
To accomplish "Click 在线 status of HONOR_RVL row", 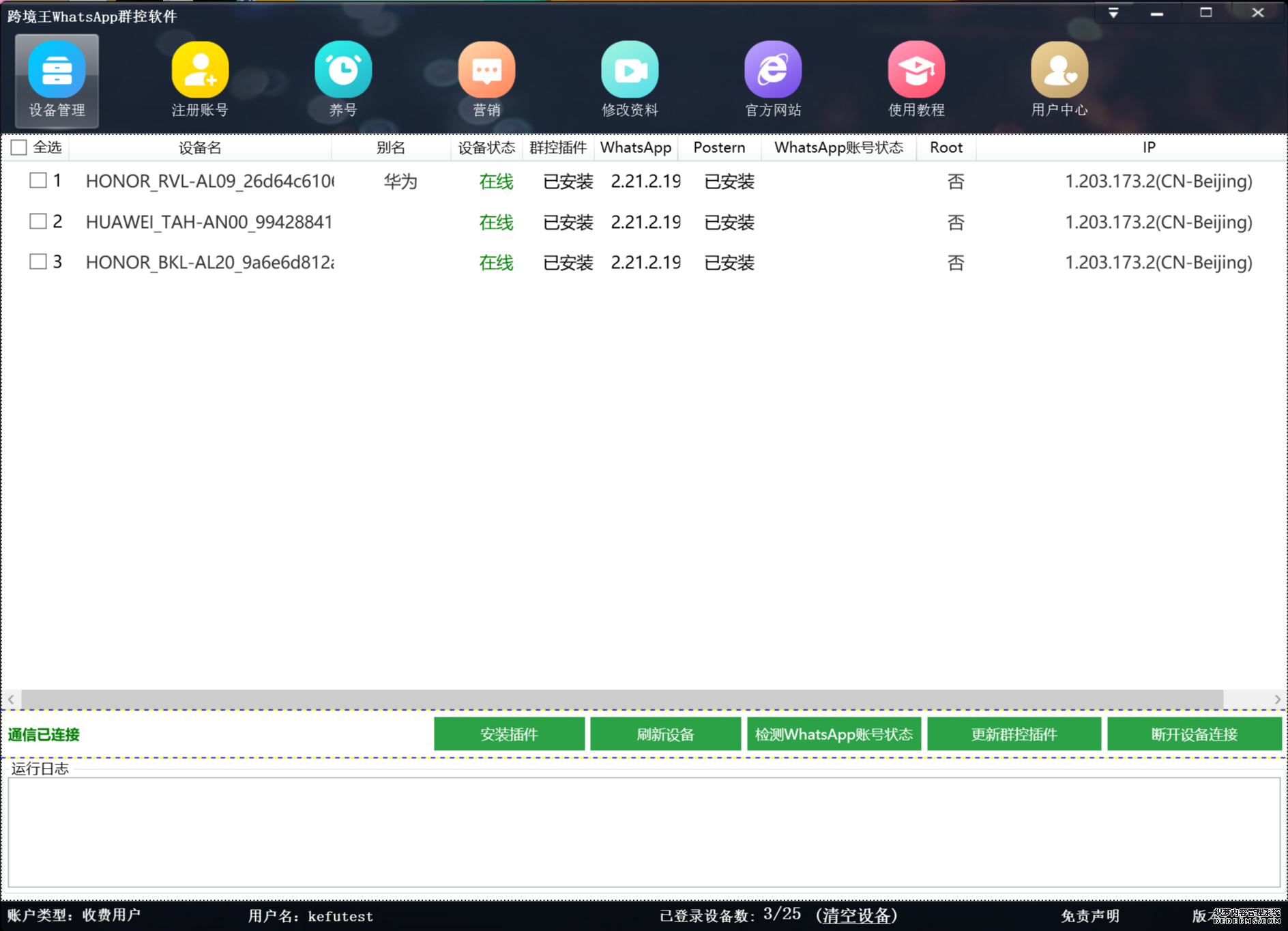I will (x=496, y=182).
